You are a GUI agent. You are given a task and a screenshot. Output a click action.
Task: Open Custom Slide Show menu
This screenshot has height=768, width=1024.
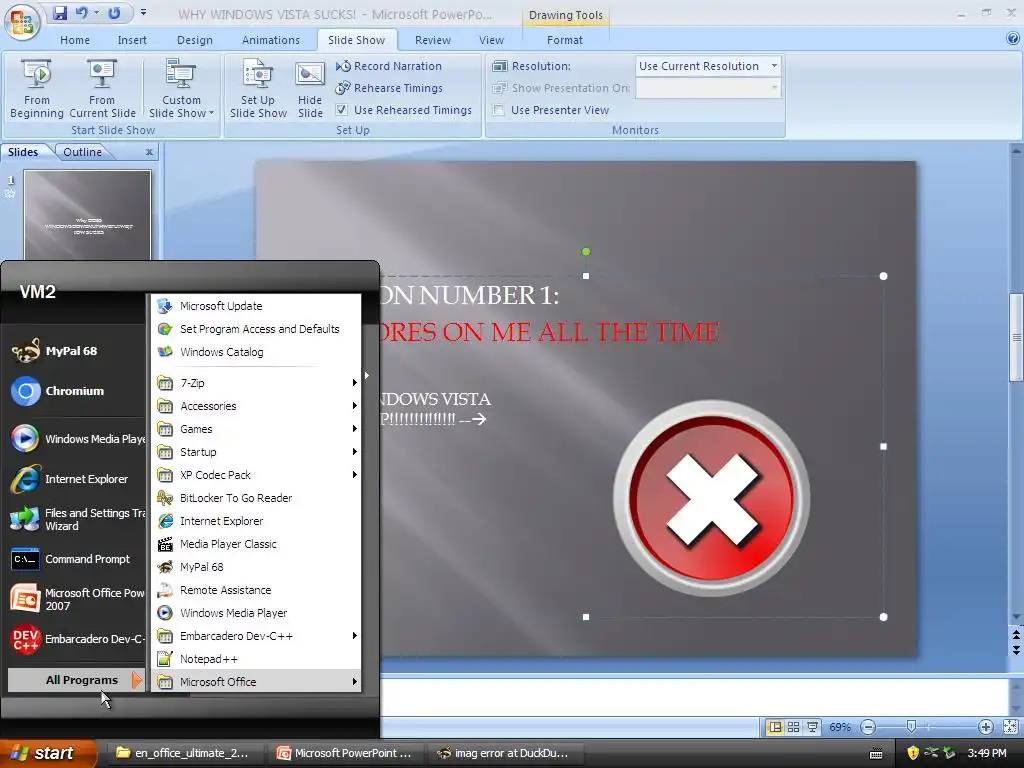pyautogui.click(x=181, y=89)
